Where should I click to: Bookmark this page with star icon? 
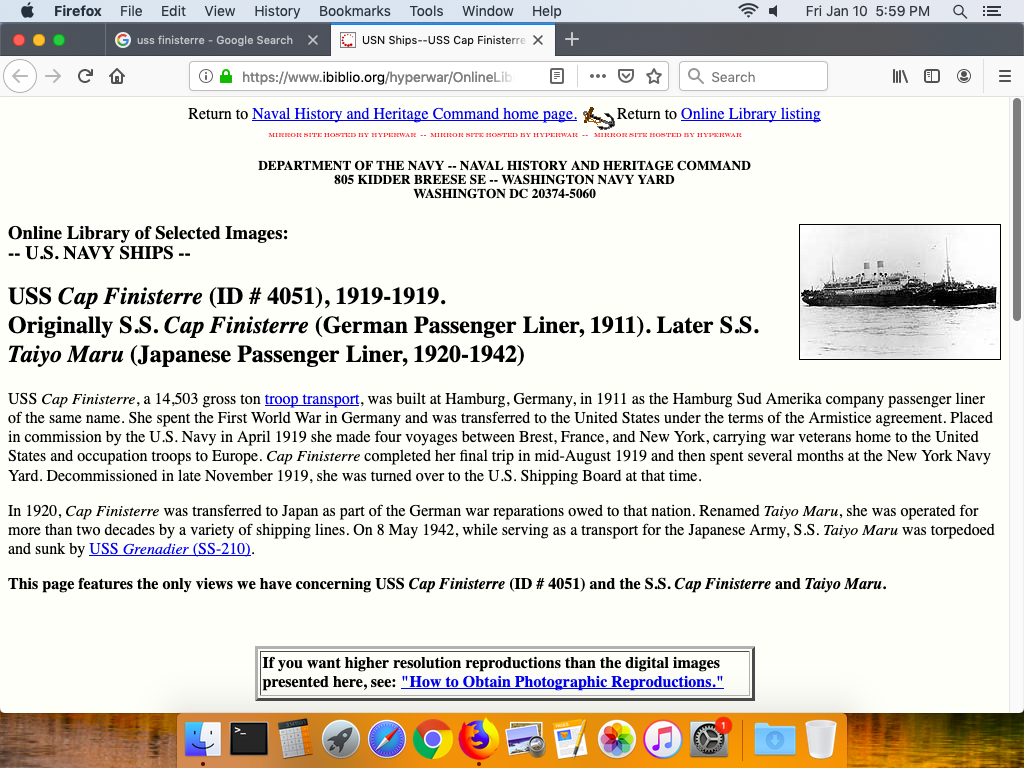[x=654, y=77]
